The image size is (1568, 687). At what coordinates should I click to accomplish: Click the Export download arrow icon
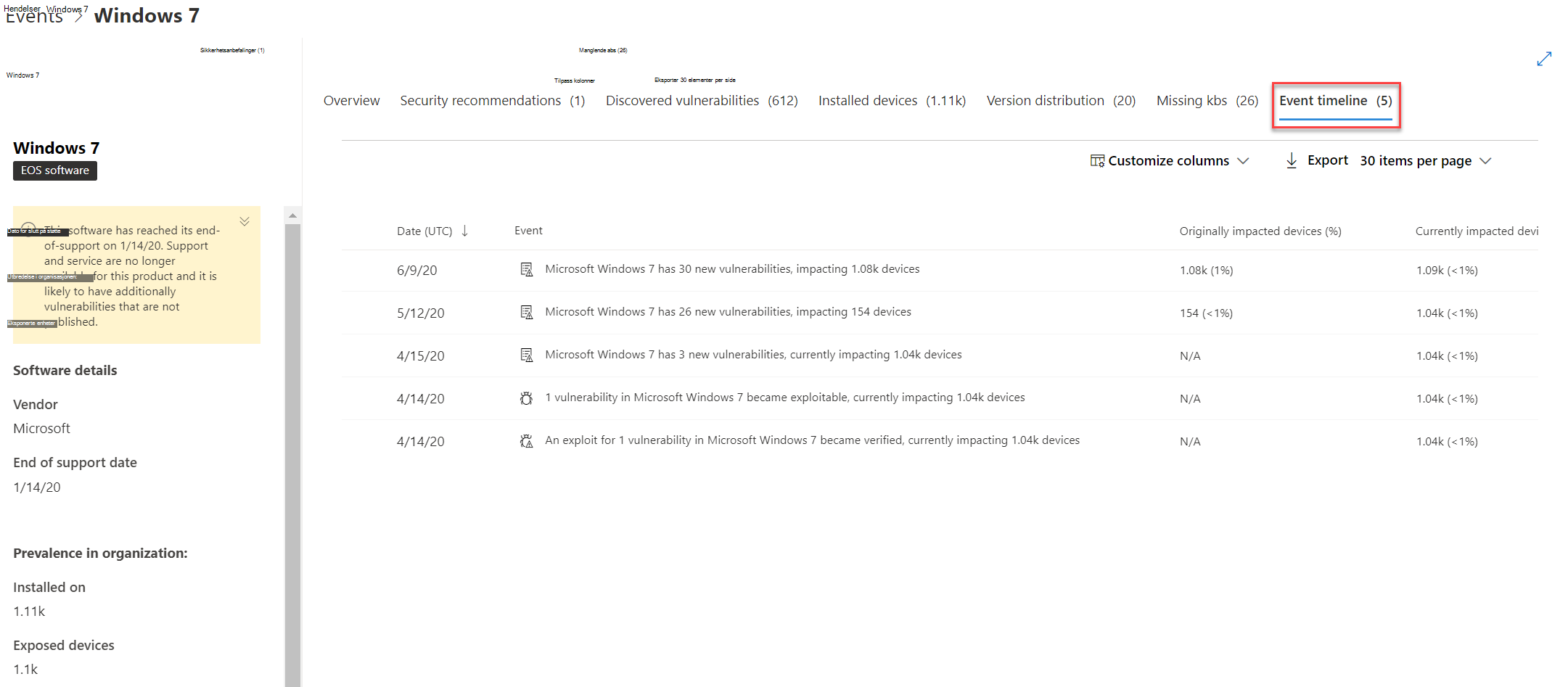point(1292,160)
